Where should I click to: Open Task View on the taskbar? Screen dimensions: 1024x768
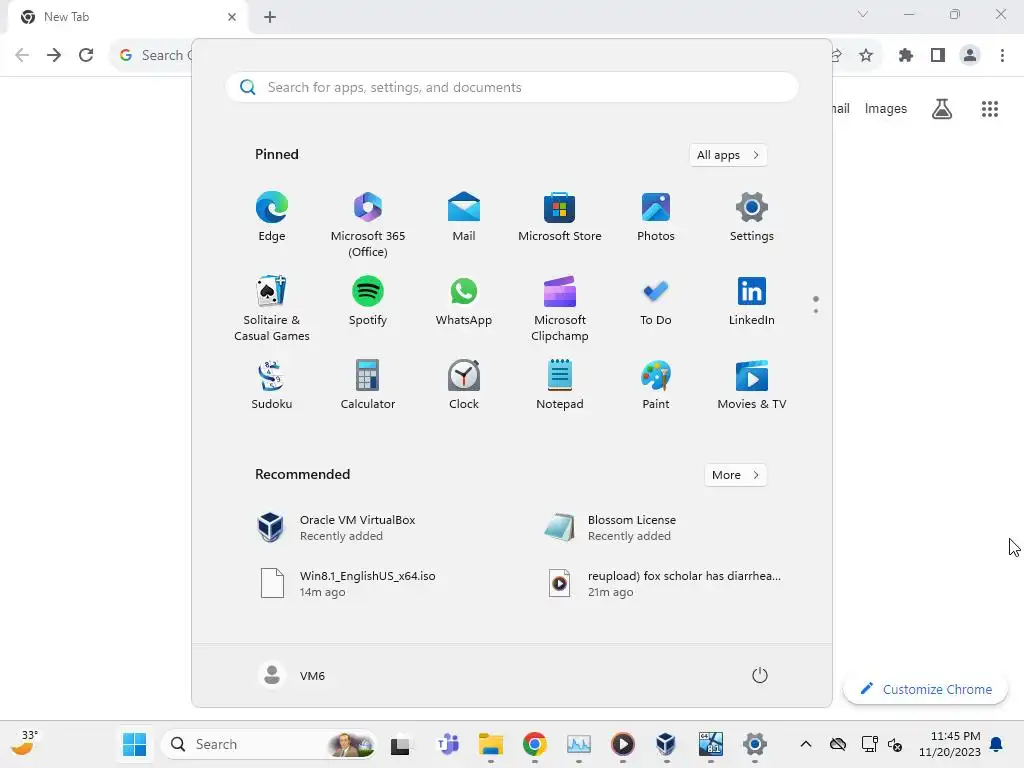[x=400, y=744]
